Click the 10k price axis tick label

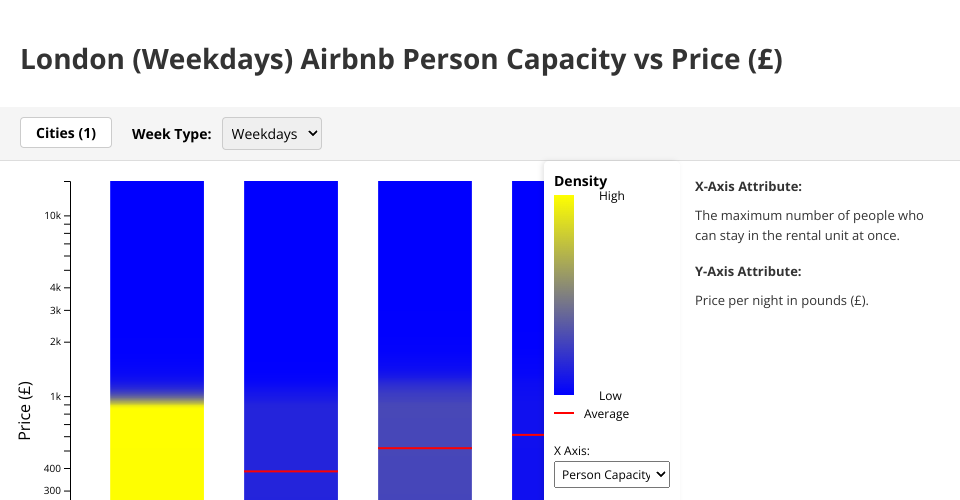[x=52, y=216]
